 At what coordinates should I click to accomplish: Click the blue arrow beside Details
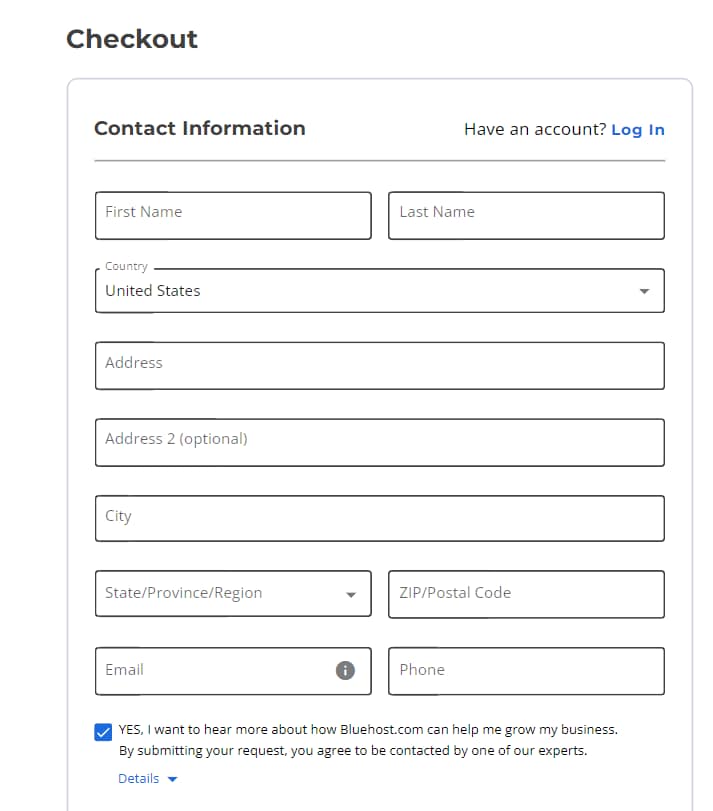point(172,779)
